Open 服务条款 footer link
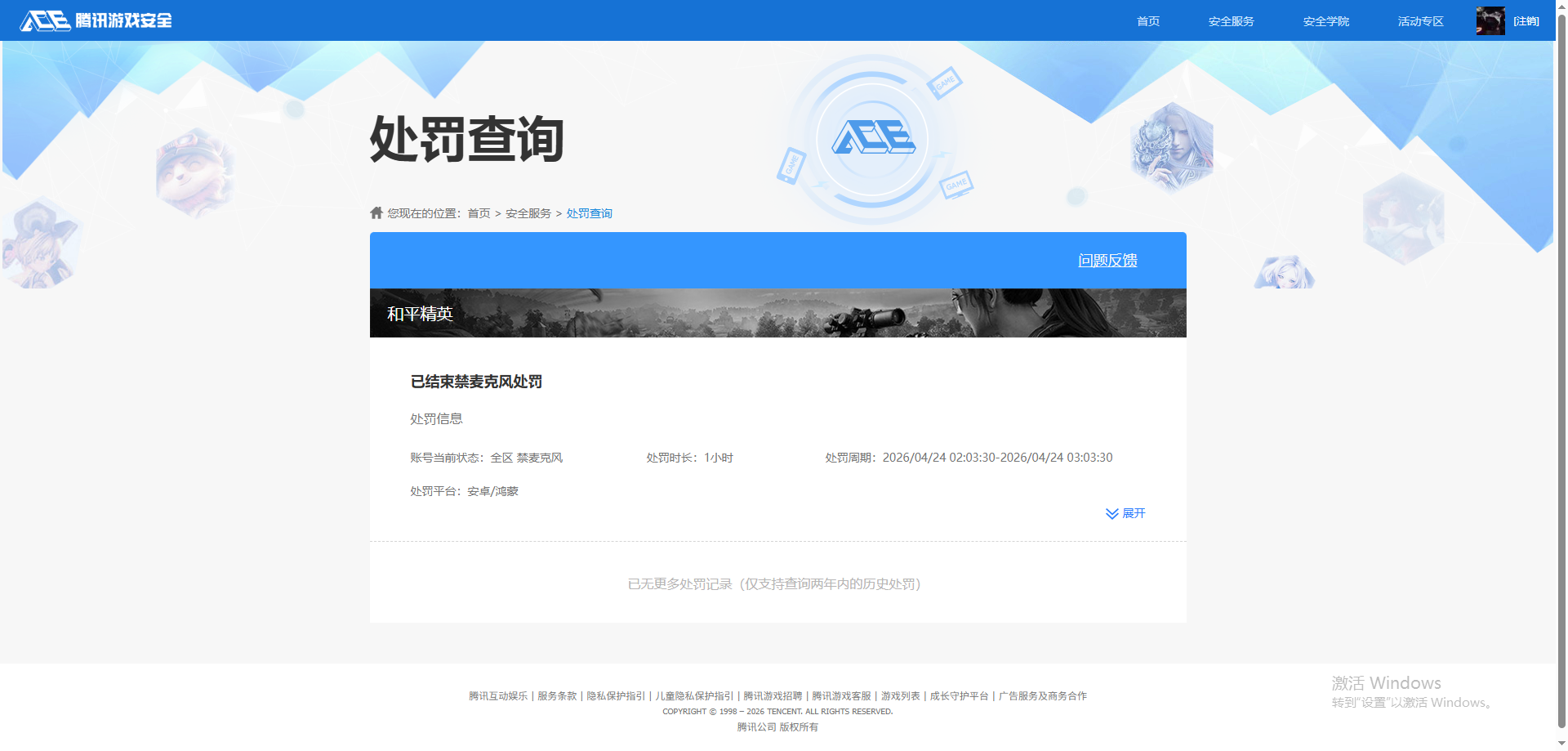Screen dimensions: 1568x751 tap(557, 696)
